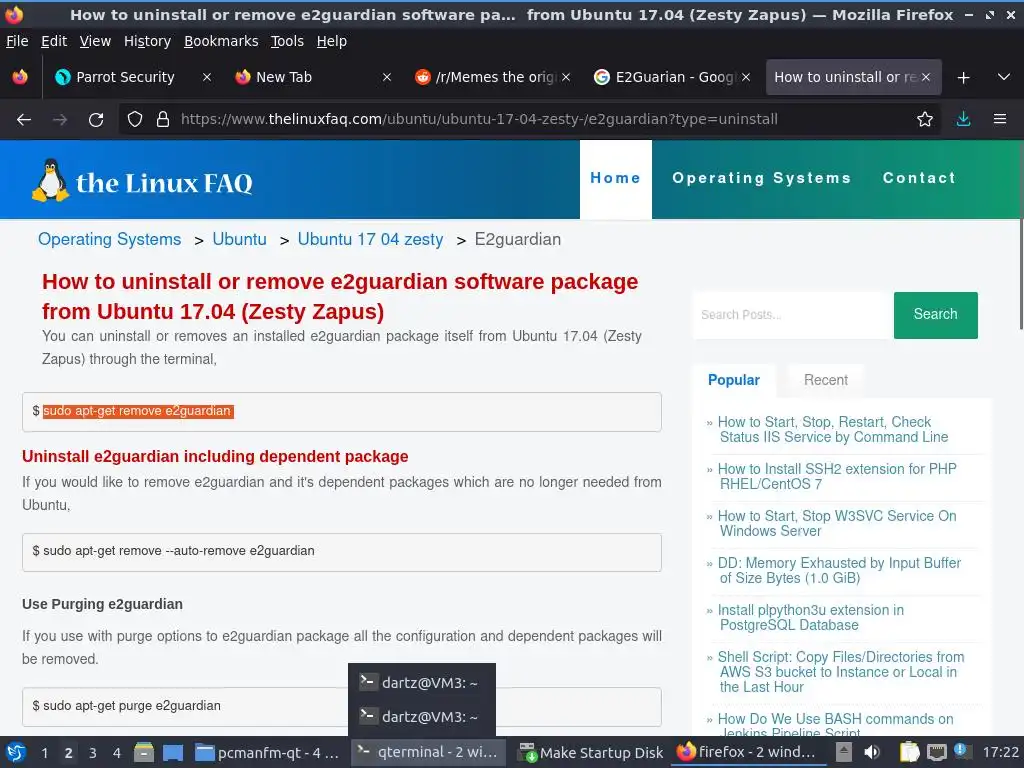Open the Shell Script AWS S3 bucket post
Image resolution: width=1024 pixels, height=768 pixels.
click(x=840, y=672)
